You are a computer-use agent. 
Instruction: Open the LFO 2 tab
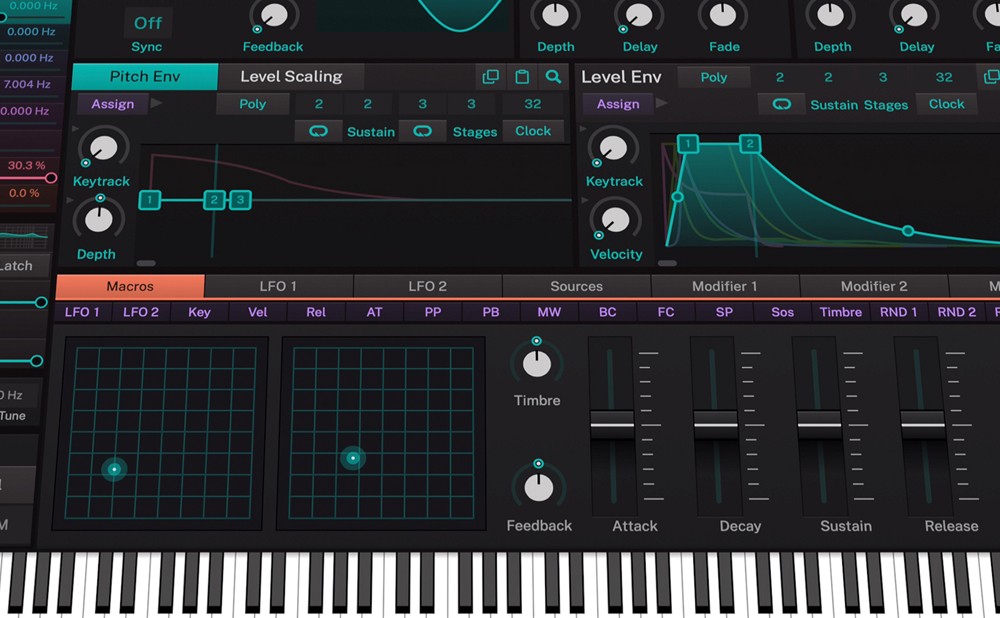tap(427, 286)
